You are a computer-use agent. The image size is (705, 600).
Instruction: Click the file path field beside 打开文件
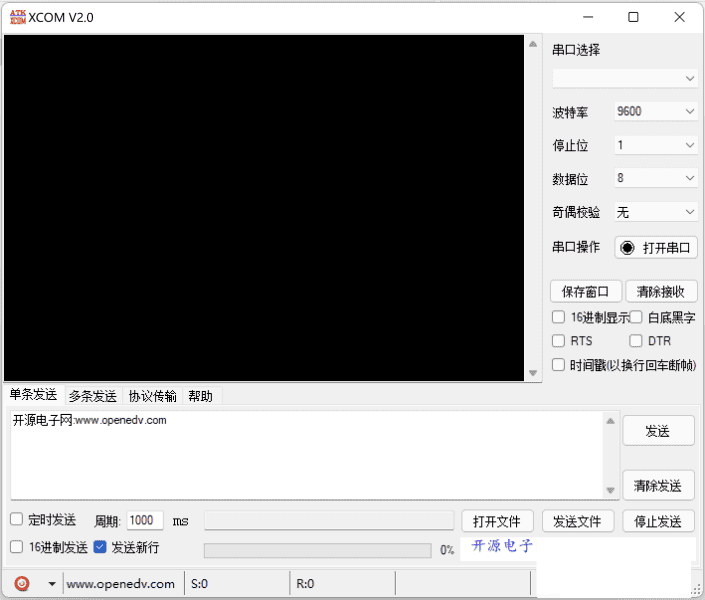[329, 521]
